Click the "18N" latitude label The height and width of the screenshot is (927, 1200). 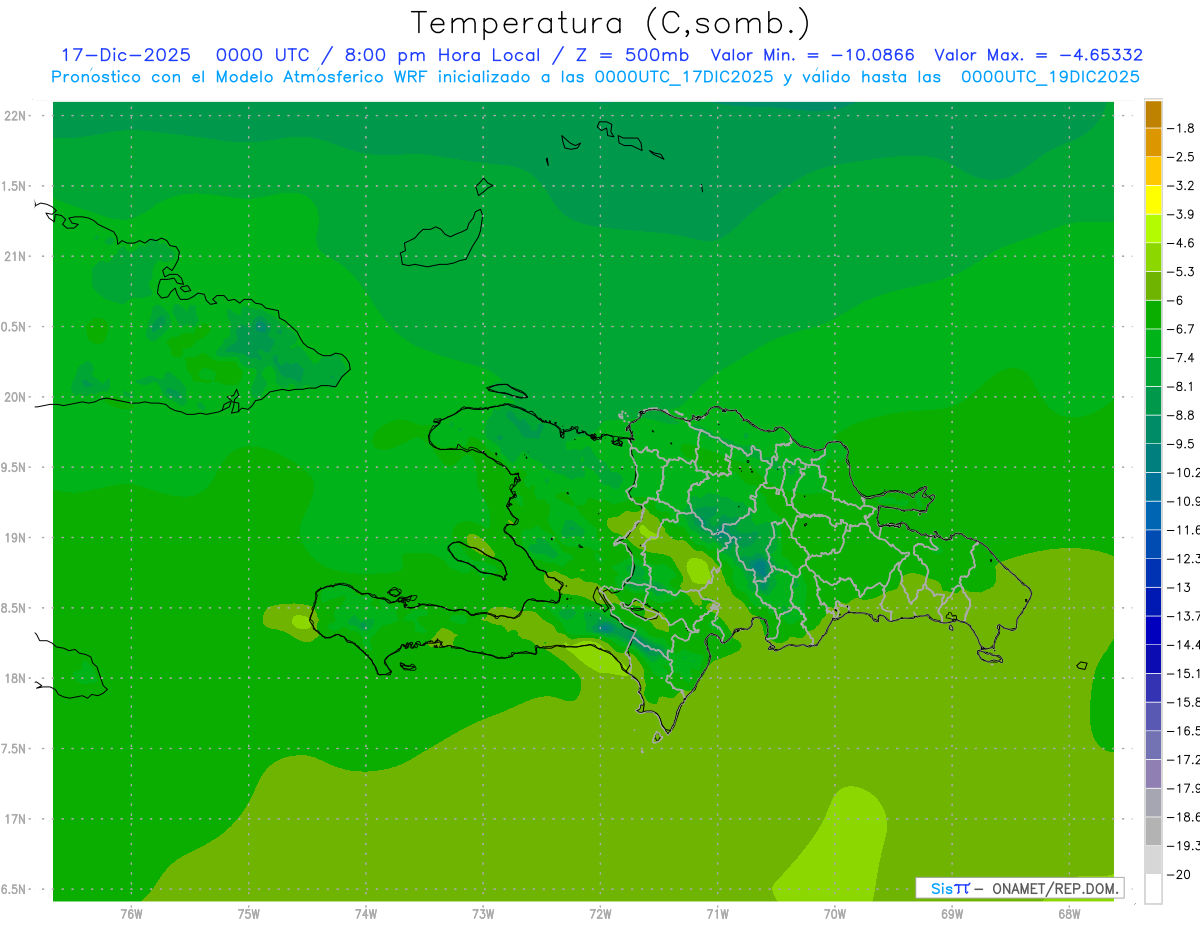coord(15,679)
